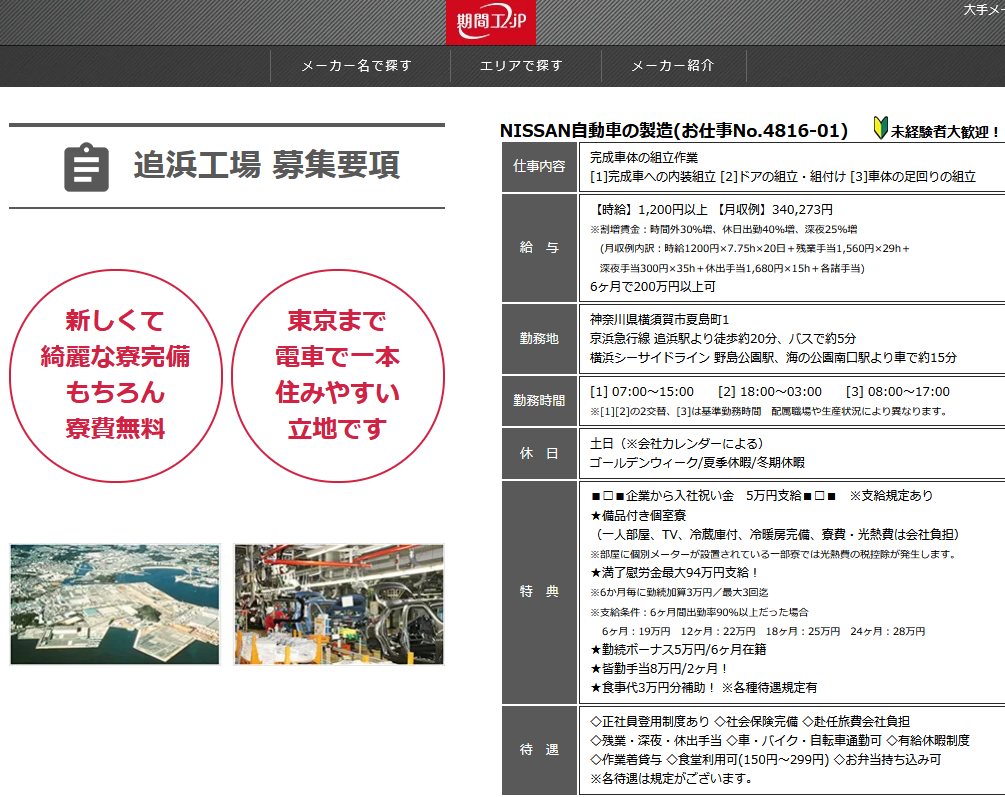The height and width of the screenshot is (797, 1005).
Task: Click the ◇正社員登用制度あり line
Action: [x=750, y=721]
